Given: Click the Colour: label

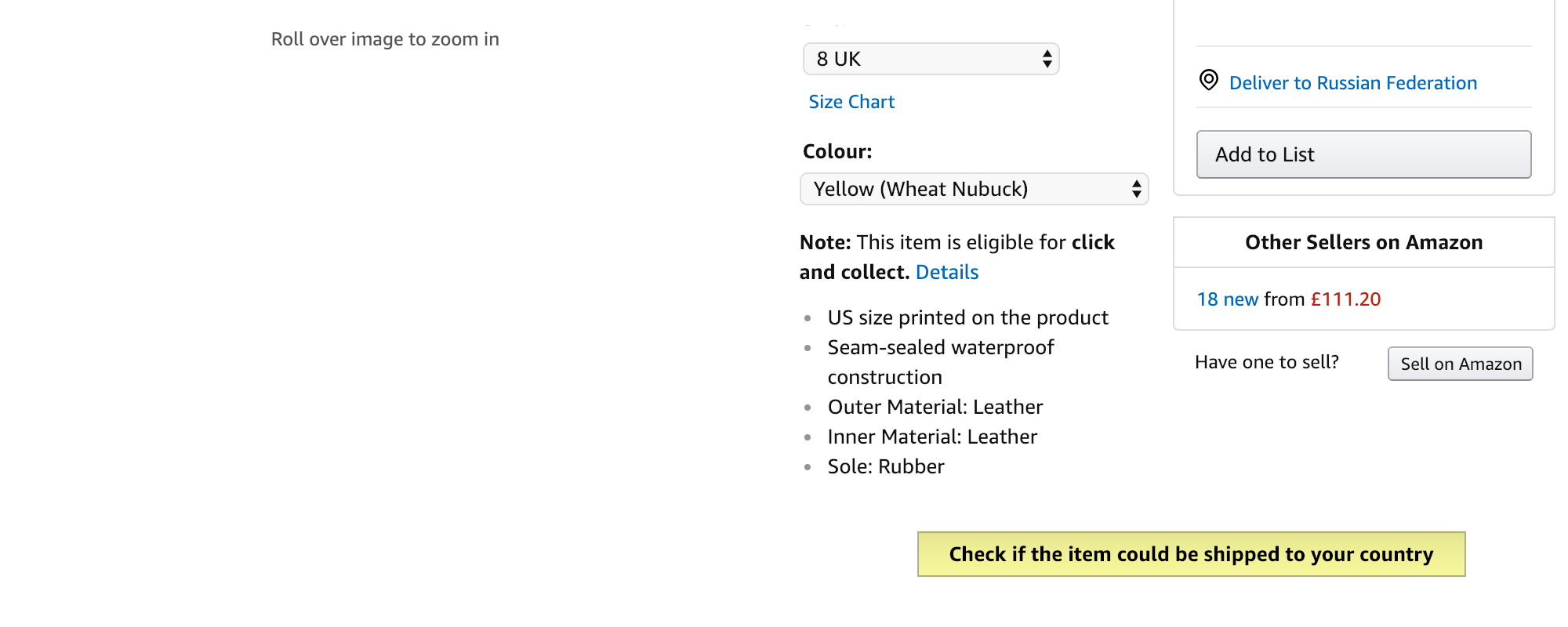Looking at the screenshot, I should pyautogui.click(x=837, y=151).
